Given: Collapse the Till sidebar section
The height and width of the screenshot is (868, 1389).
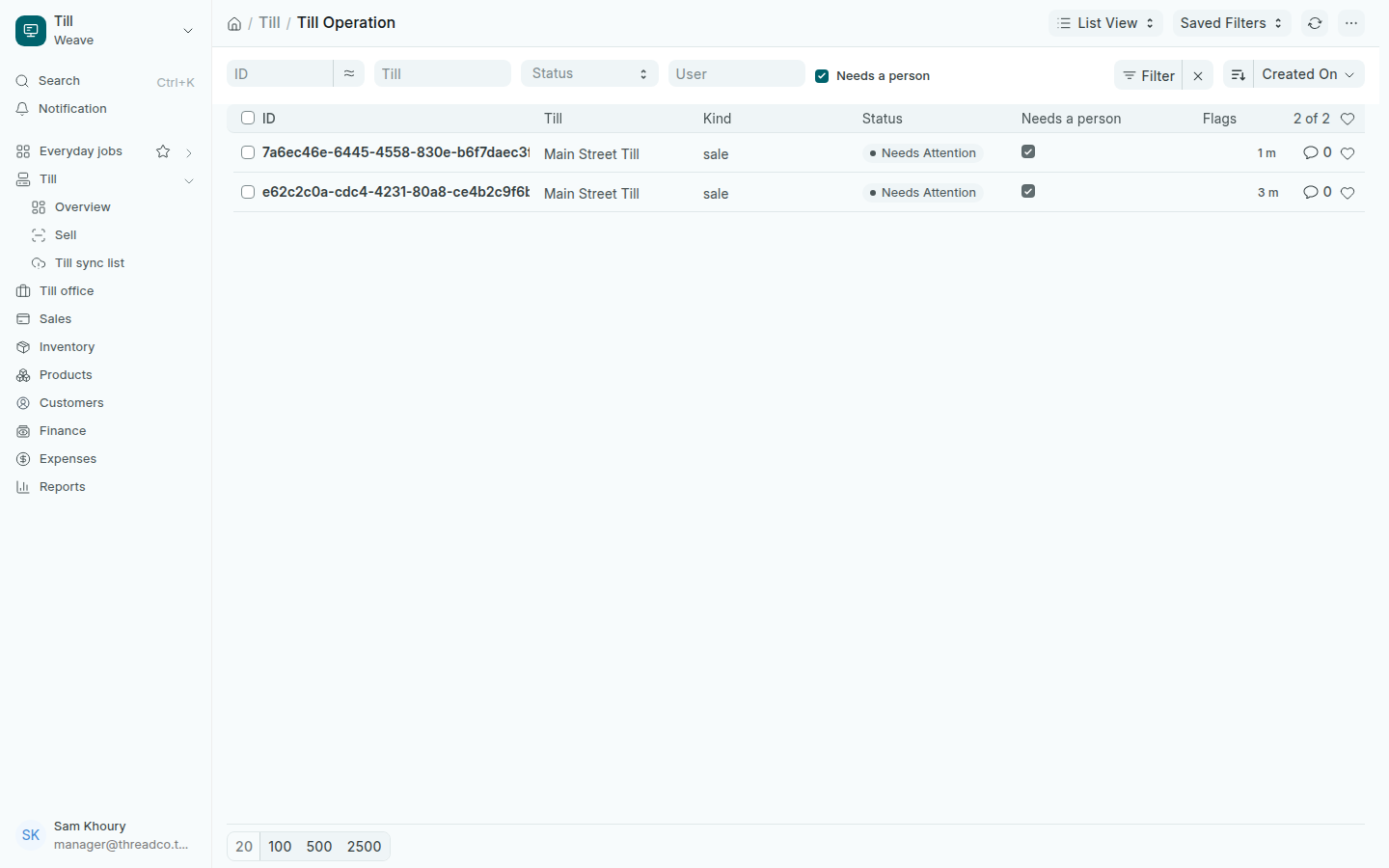Looking at the screenshot, I should click(x=189, y=180).
